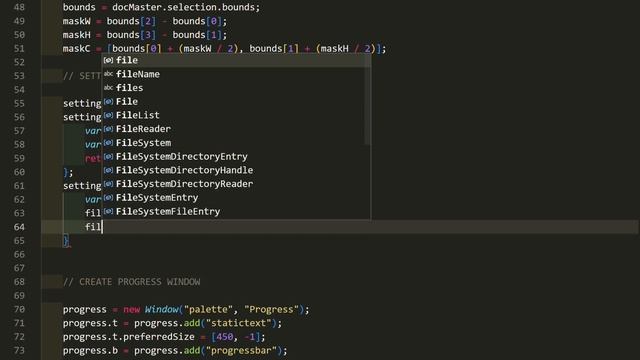The image size is (640, 360).
Task: Click the variable icon beside 'file'
Action: click(108, 60)
